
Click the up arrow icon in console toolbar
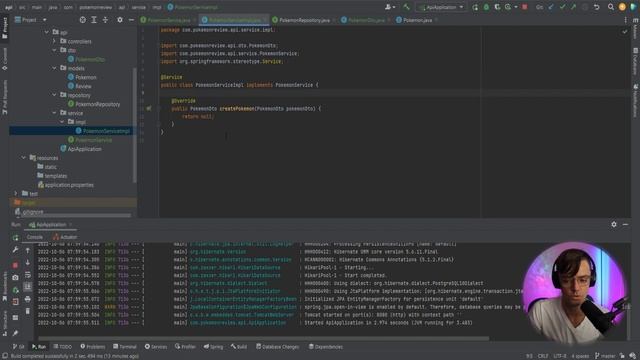tap(27, 251)
